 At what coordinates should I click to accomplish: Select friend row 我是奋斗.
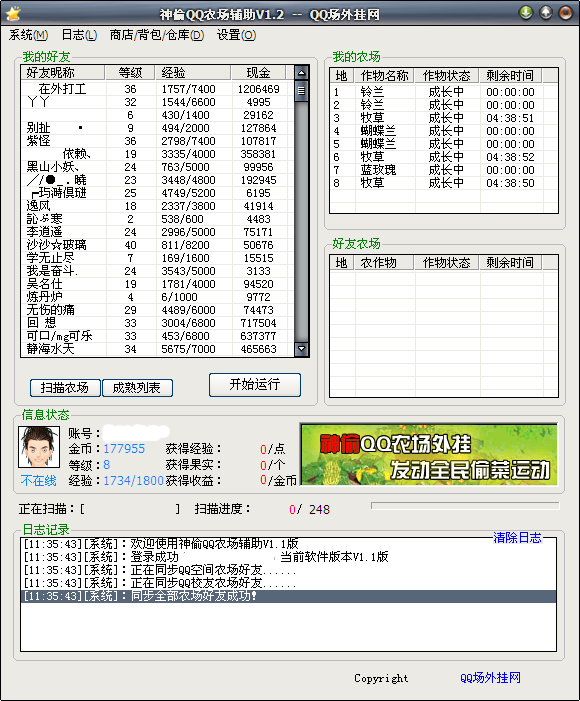(157, 270)
